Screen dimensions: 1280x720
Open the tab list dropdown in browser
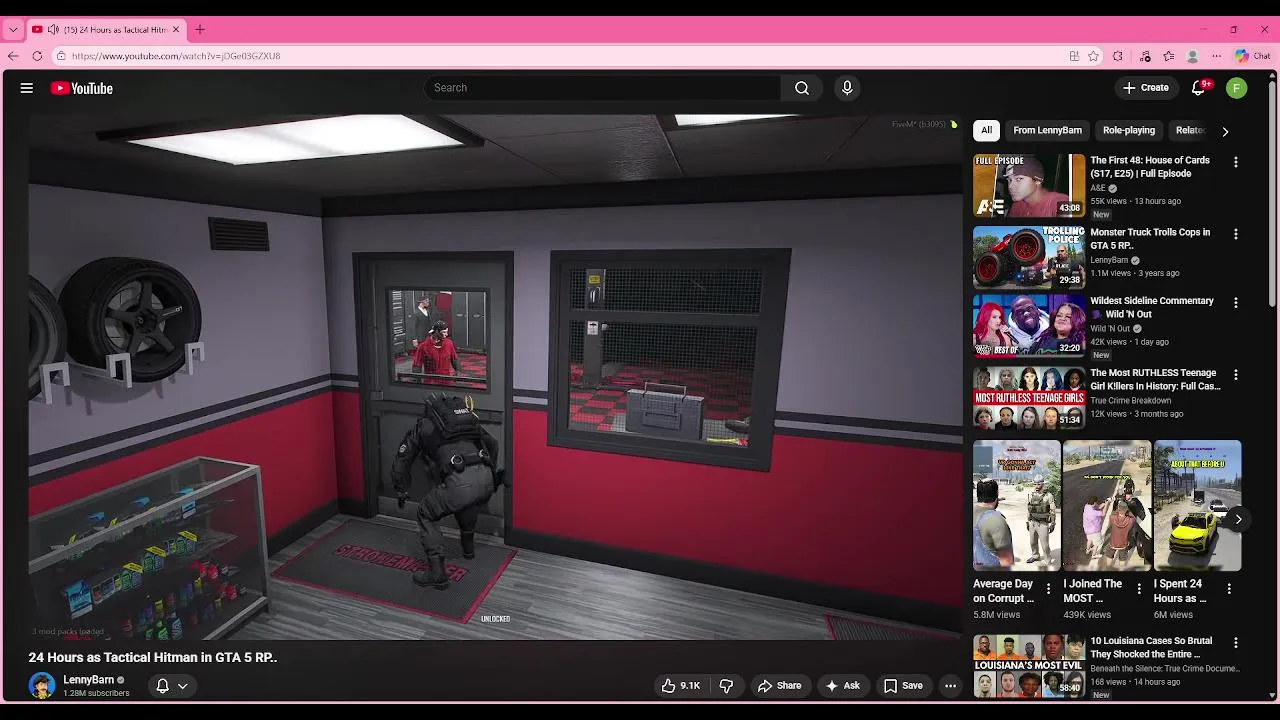(13, 30)
